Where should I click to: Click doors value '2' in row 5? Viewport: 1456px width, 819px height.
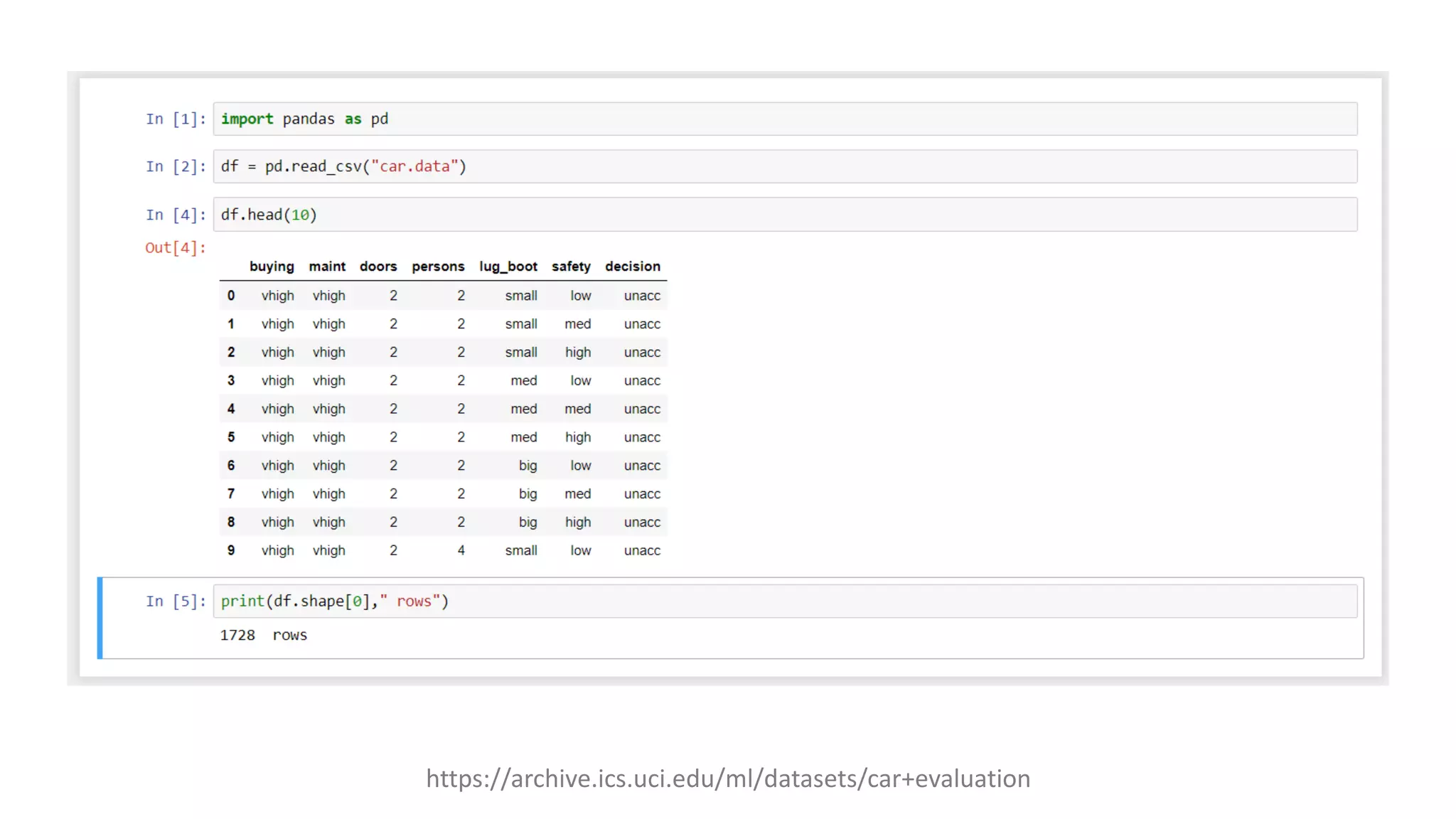pos(393,437)
